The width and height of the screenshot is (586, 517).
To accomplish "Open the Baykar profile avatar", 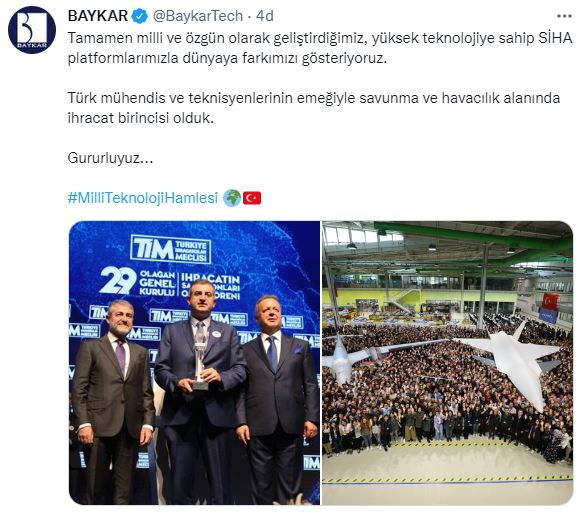I will coord(32,30).
